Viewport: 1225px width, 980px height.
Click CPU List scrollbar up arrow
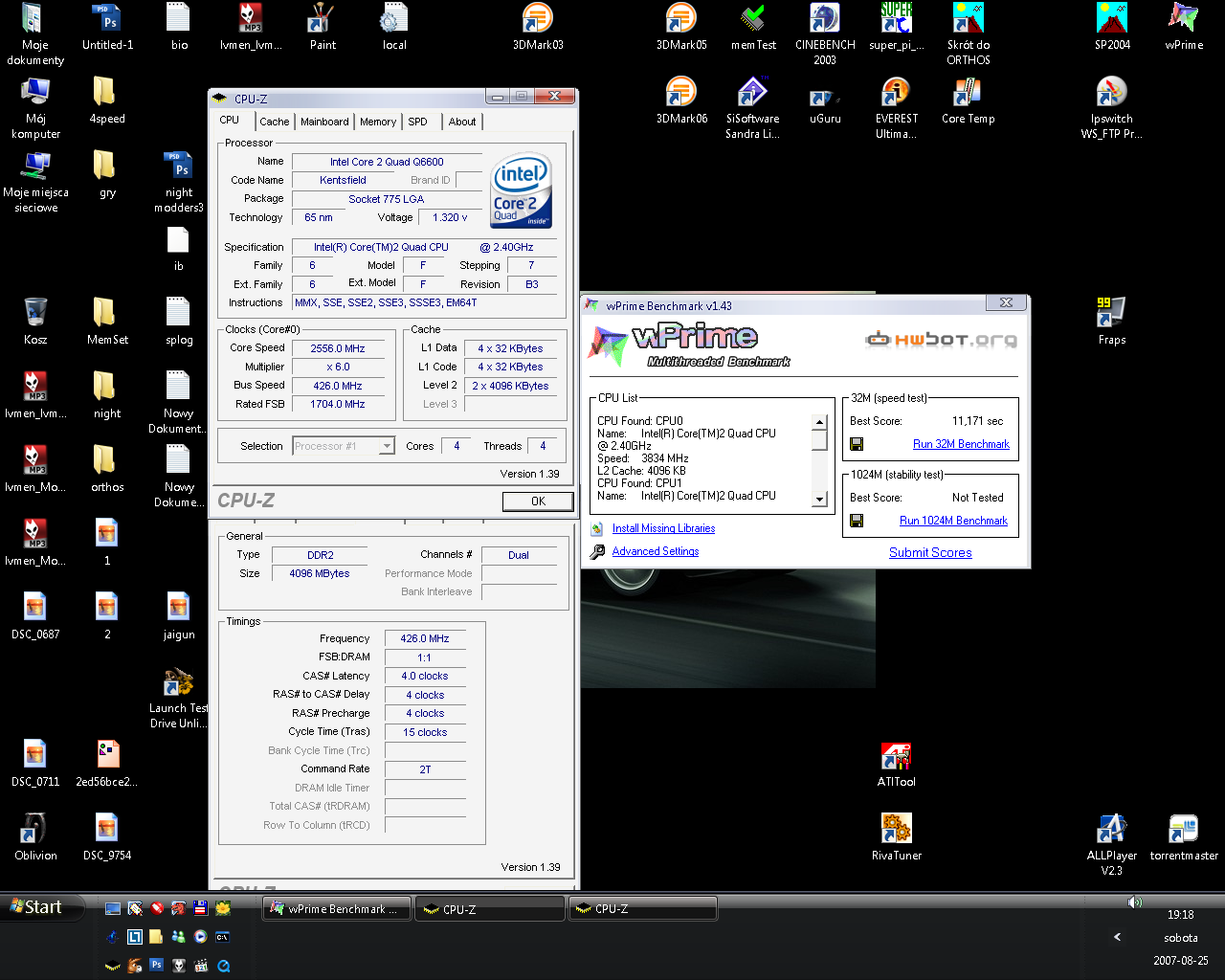tap(819, 422)
